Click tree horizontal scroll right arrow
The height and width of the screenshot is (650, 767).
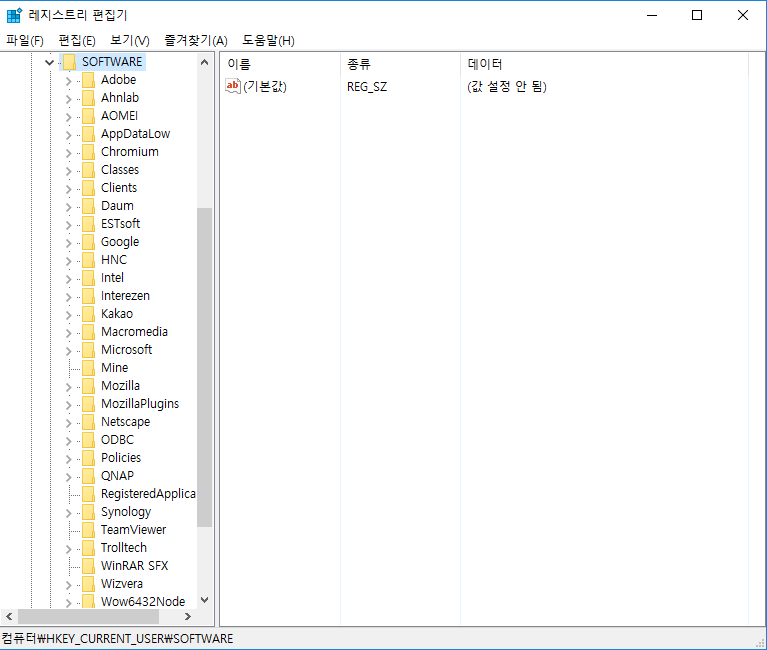[x=188, y=617]
